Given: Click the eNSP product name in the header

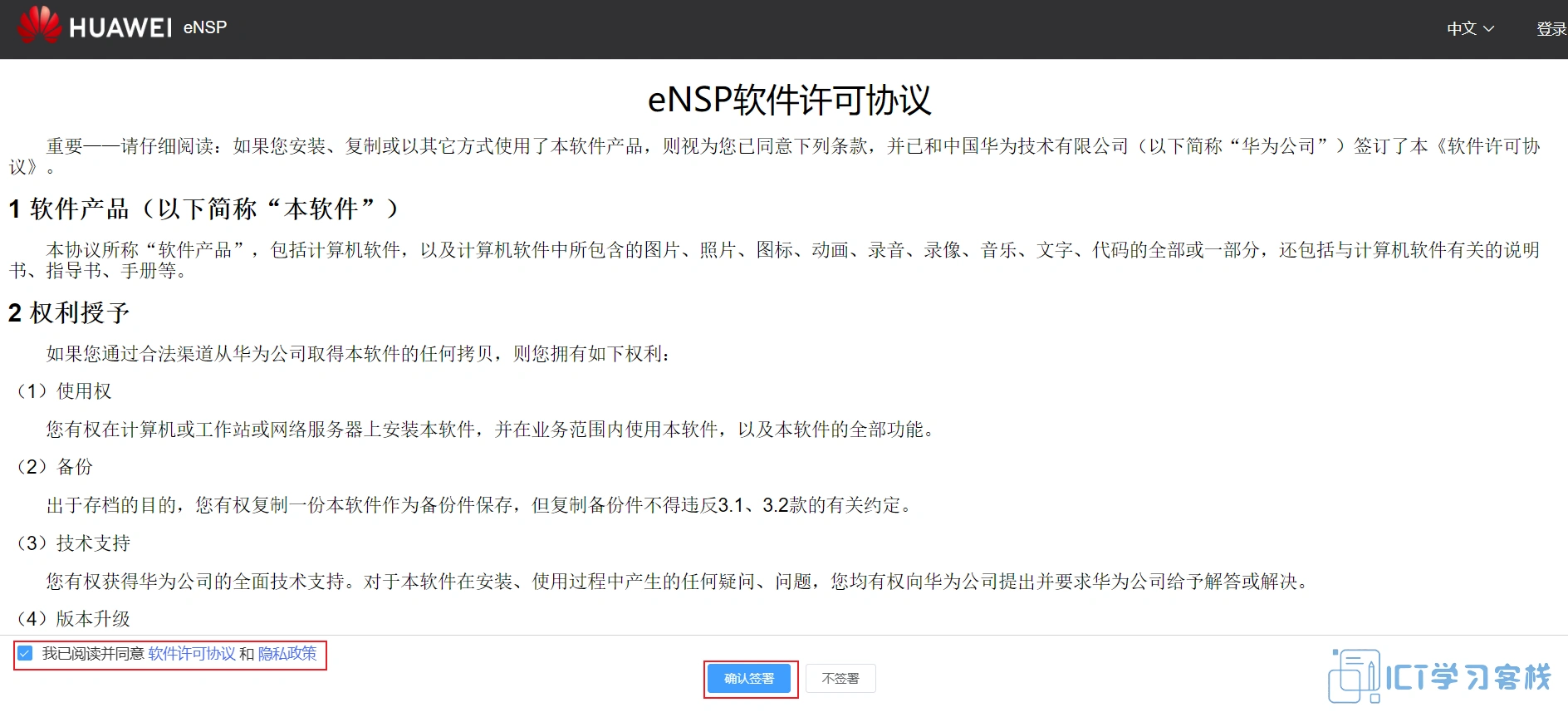Looking at the screenshot, I should (x=205, y=27).
